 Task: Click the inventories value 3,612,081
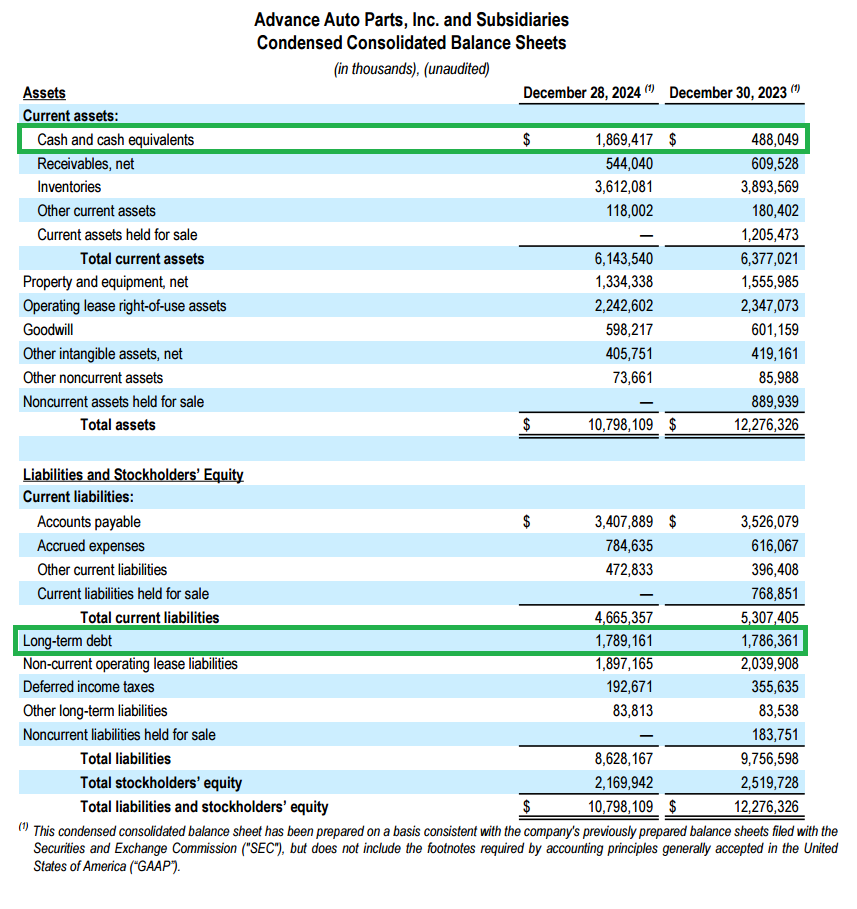pyautogui.click(x=623, y=187)
